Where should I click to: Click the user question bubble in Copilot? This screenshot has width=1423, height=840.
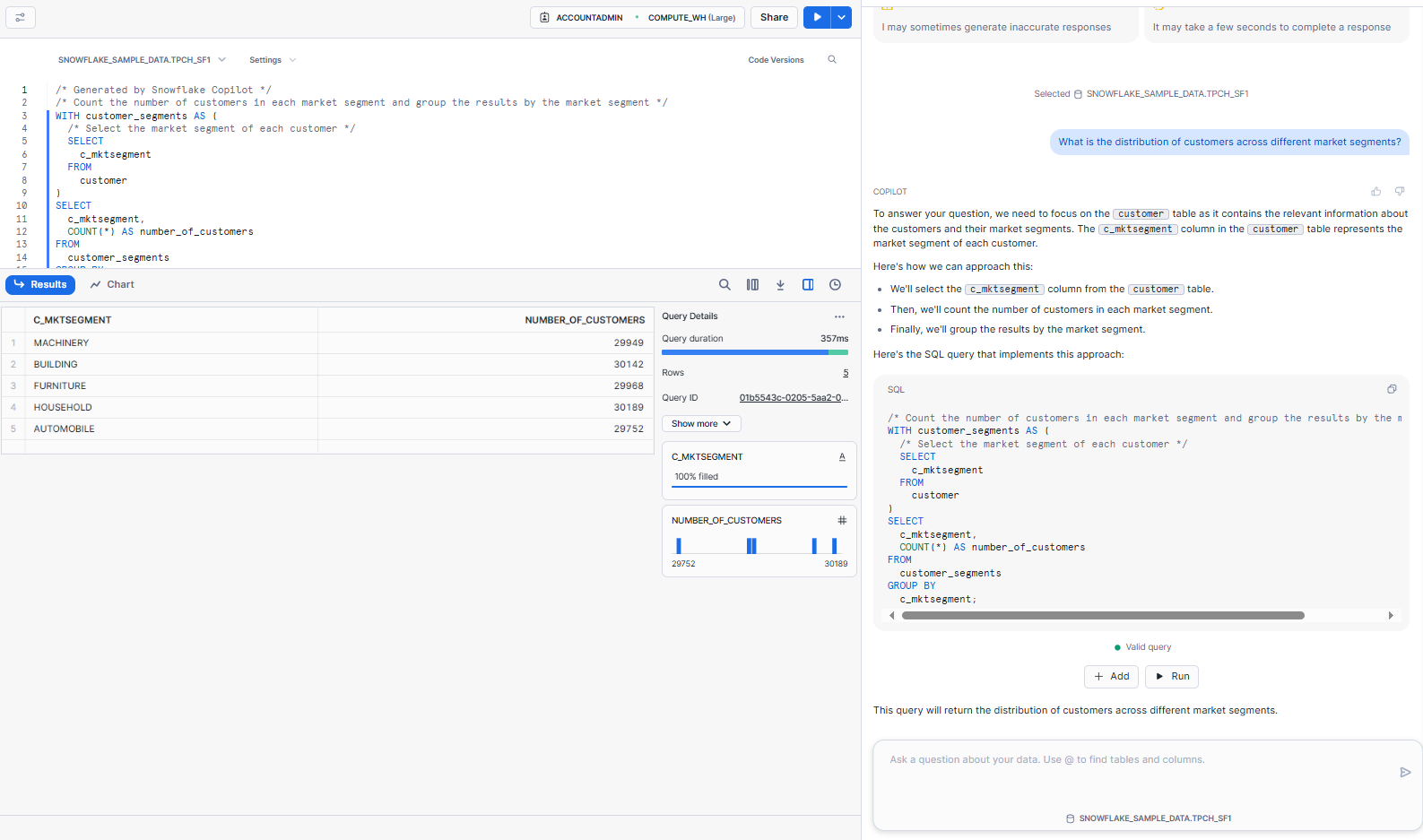point(1229,142)
